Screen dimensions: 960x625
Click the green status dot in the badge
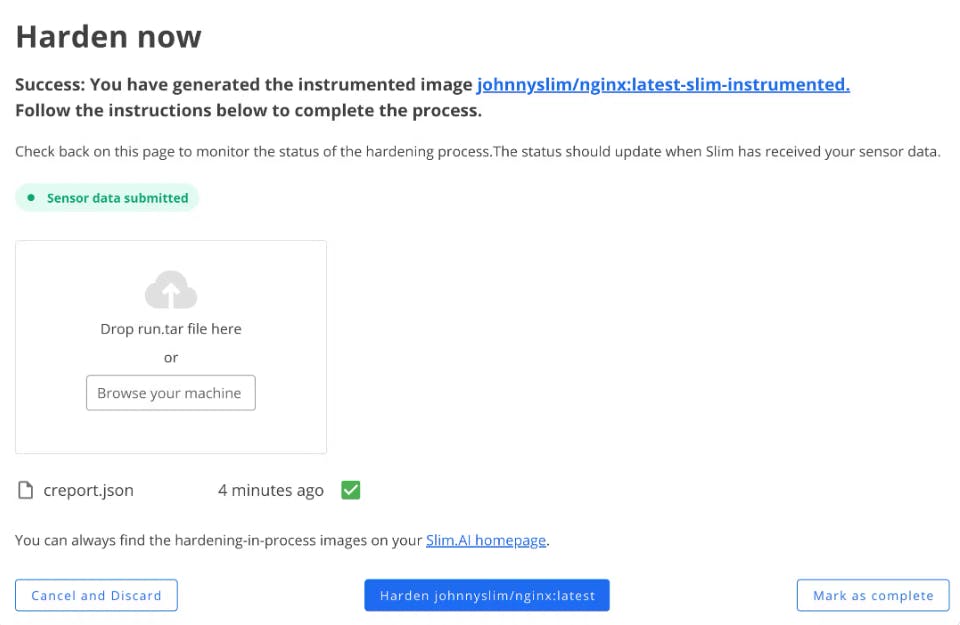click(31, 198)
